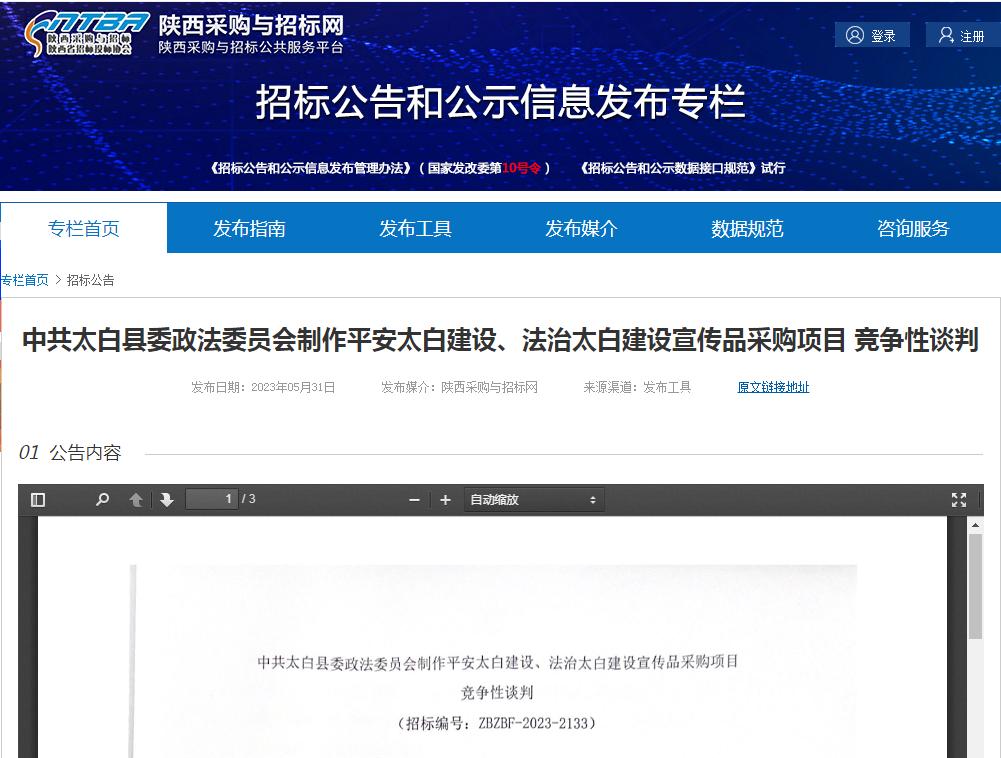Switch PDF viewer to fullscreen presentation mode

959,500
